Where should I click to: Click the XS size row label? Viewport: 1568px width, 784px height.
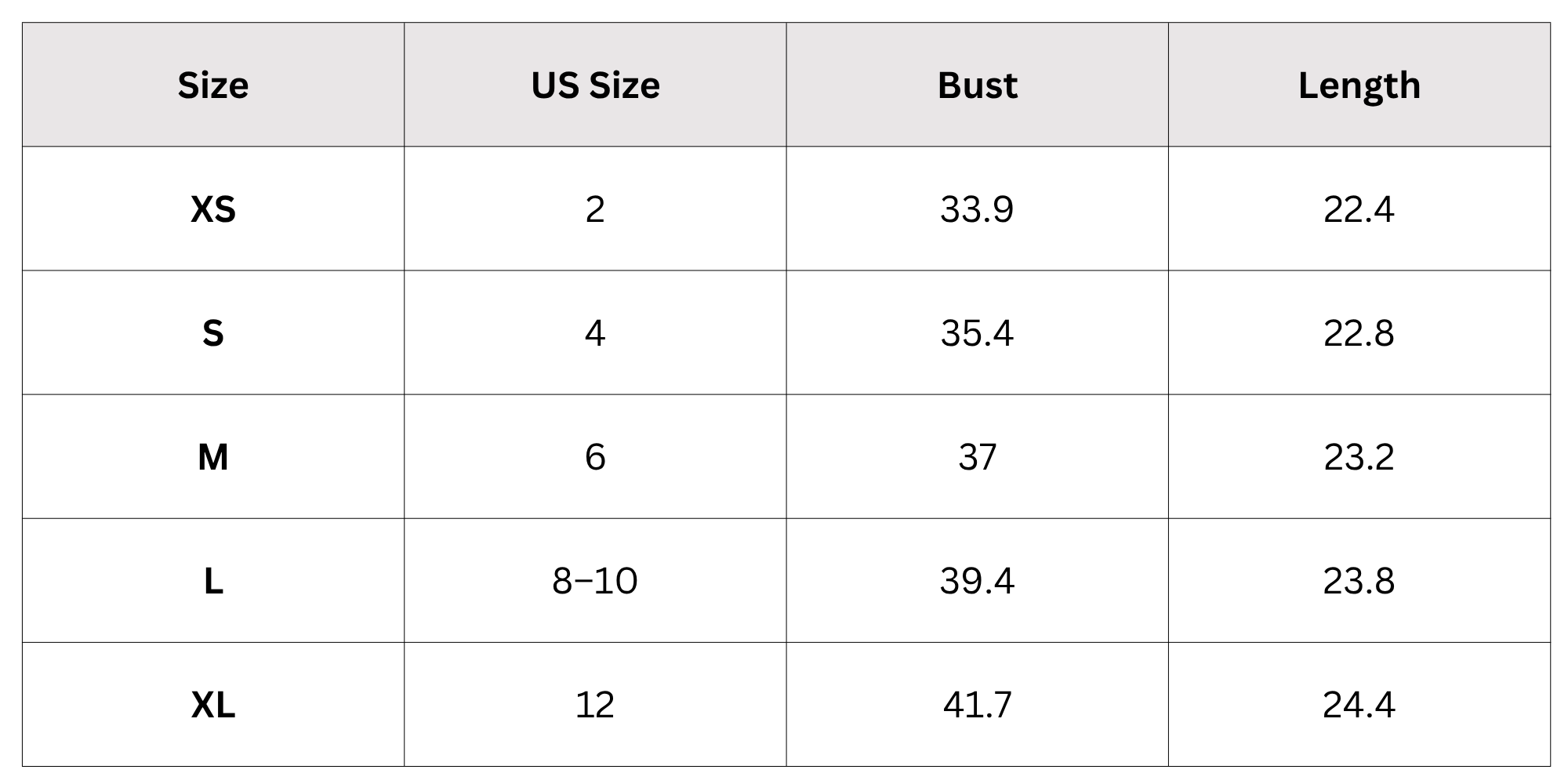click(x=213, y=209)
